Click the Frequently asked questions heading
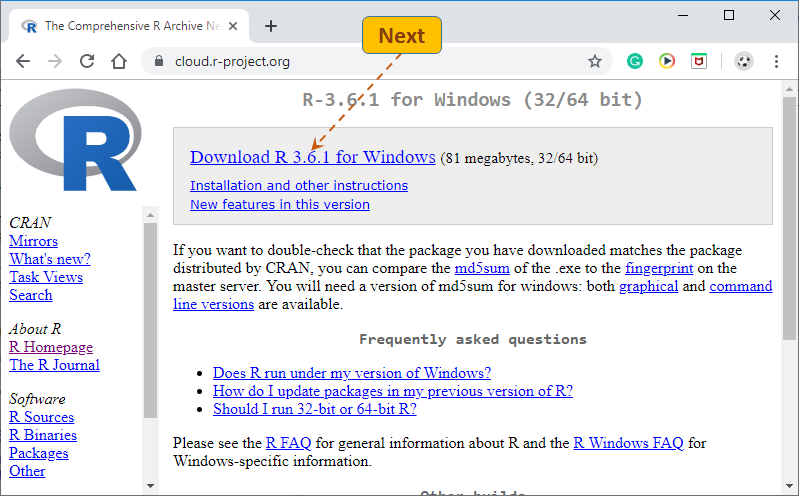799x496 pixels. point(473,339)
